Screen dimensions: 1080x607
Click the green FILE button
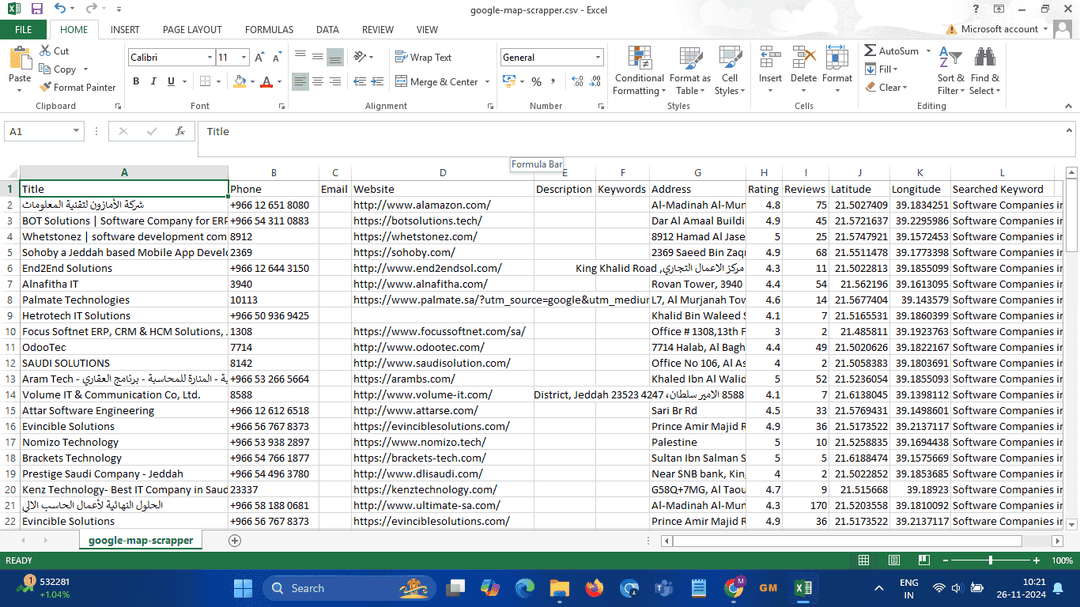coord(23,30)
